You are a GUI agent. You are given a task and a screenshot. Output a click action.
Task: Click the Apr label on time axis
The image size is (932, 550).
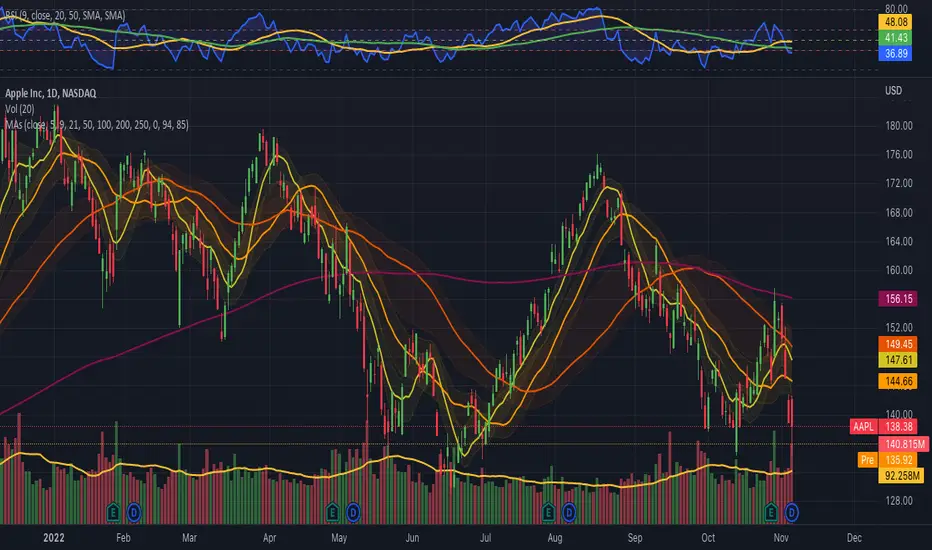pos(269,538)
